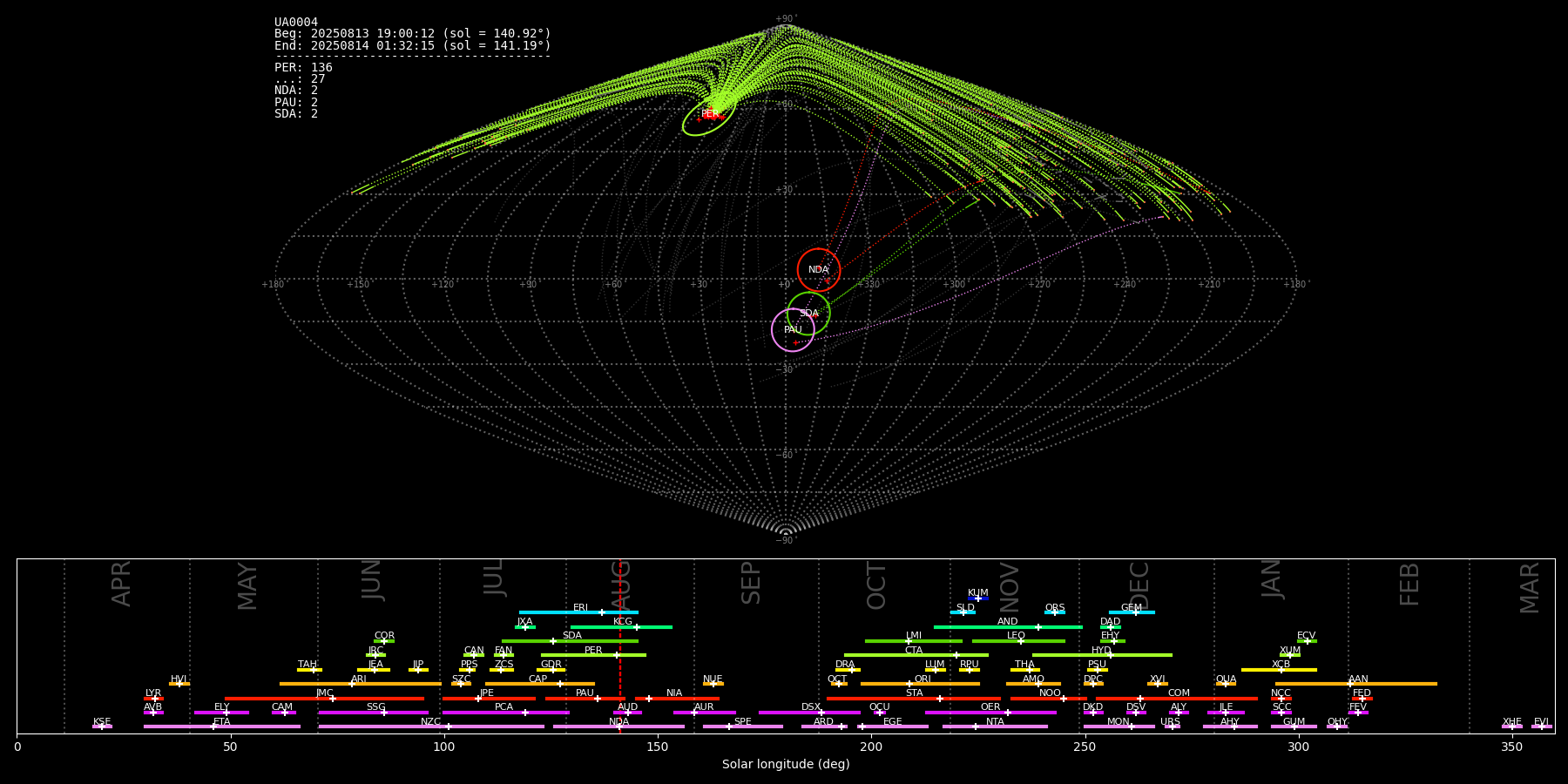The width and height of the screenshot is (1568, 784).
Task: Select the SPE shower bar
Action: (x=743, y=727)
